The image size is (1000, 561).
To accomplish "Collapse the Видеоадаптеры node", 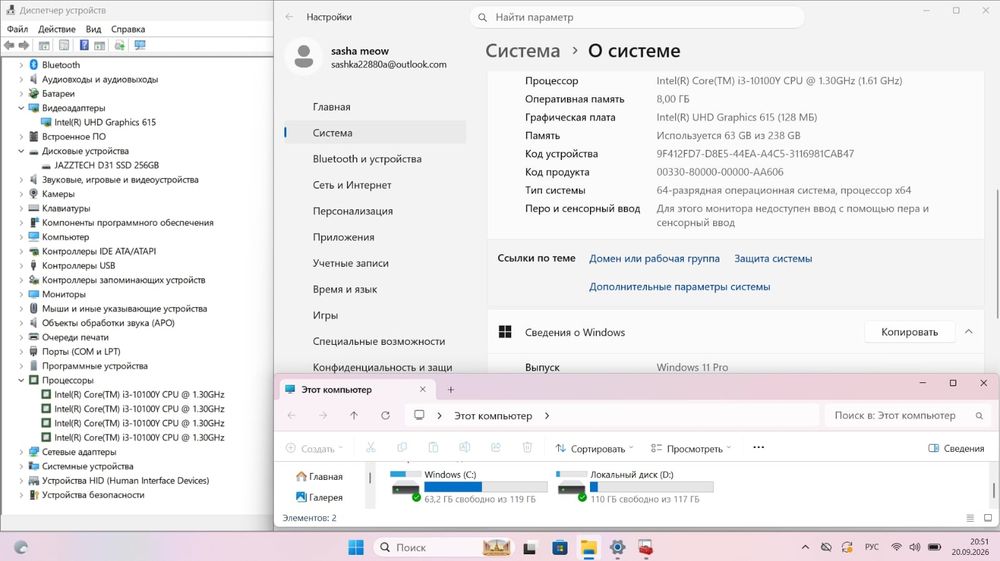I will (20, 108).
